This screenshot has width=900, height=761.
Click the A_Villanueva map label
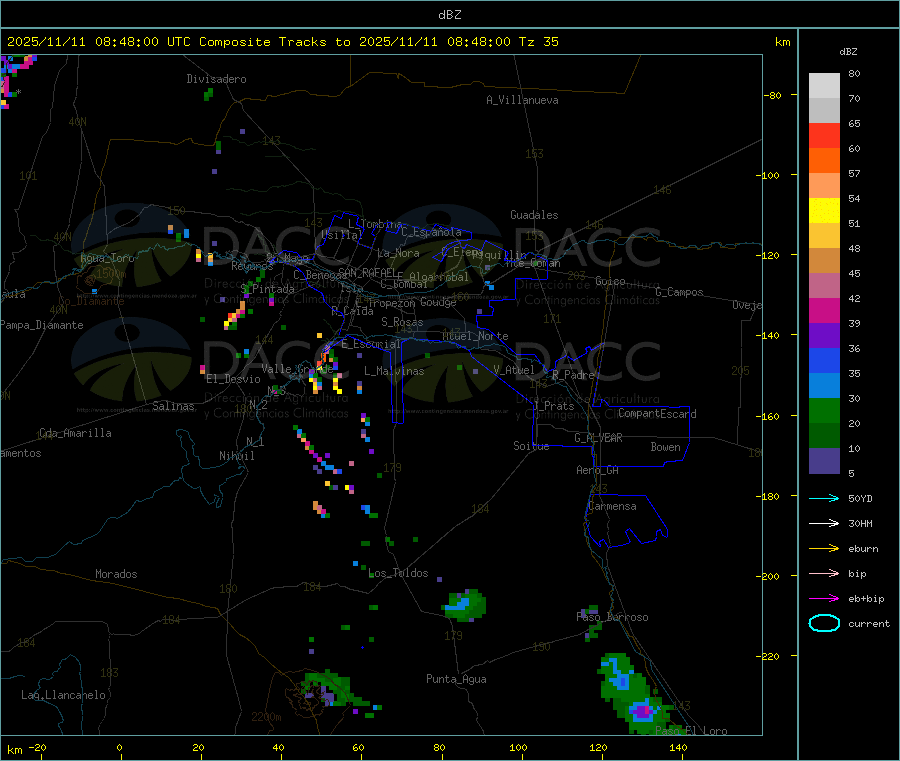(x=522, y=100)
